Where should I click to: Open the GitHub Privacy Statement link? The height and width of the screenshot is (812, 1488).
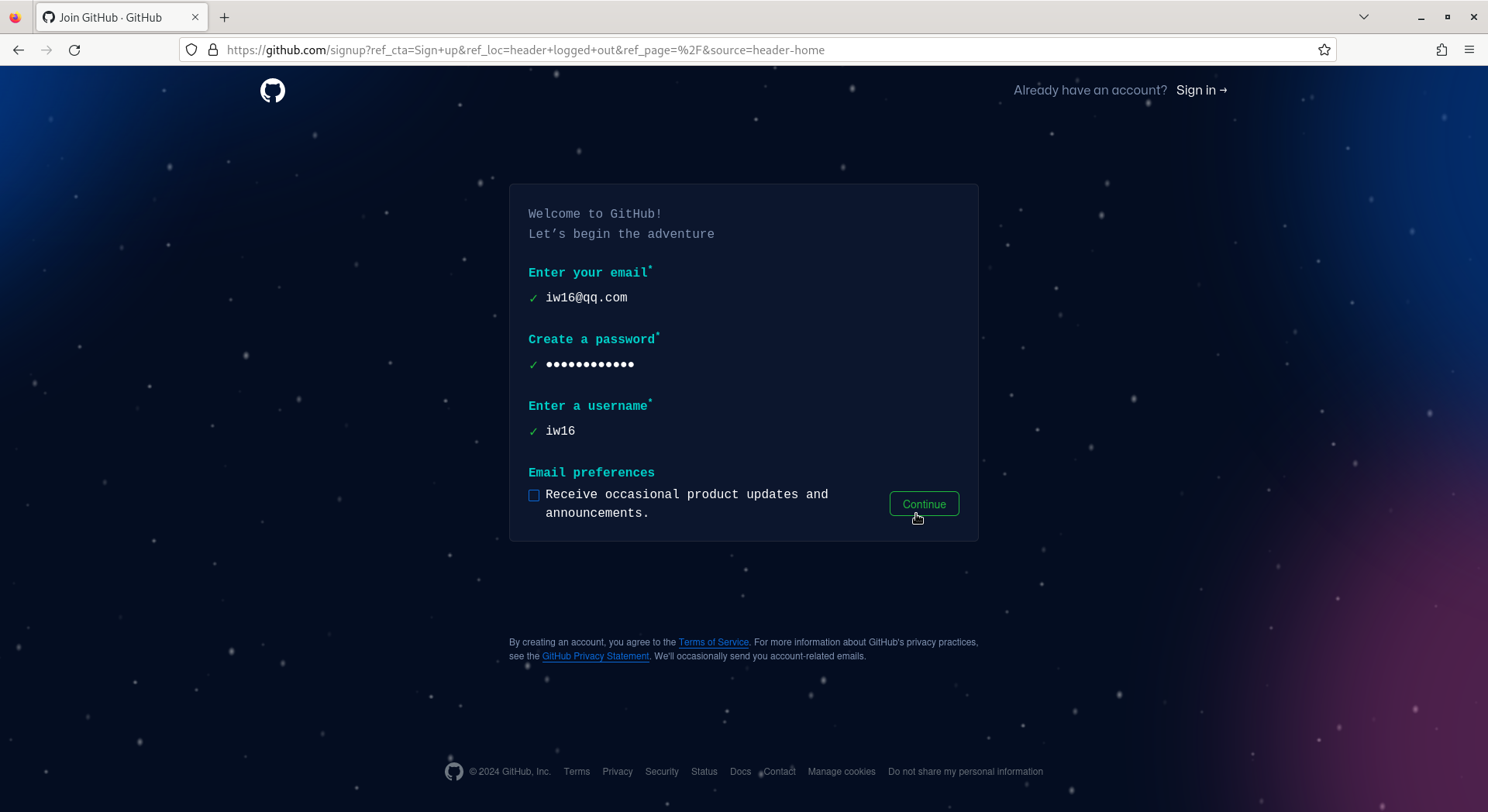point(595,656)
